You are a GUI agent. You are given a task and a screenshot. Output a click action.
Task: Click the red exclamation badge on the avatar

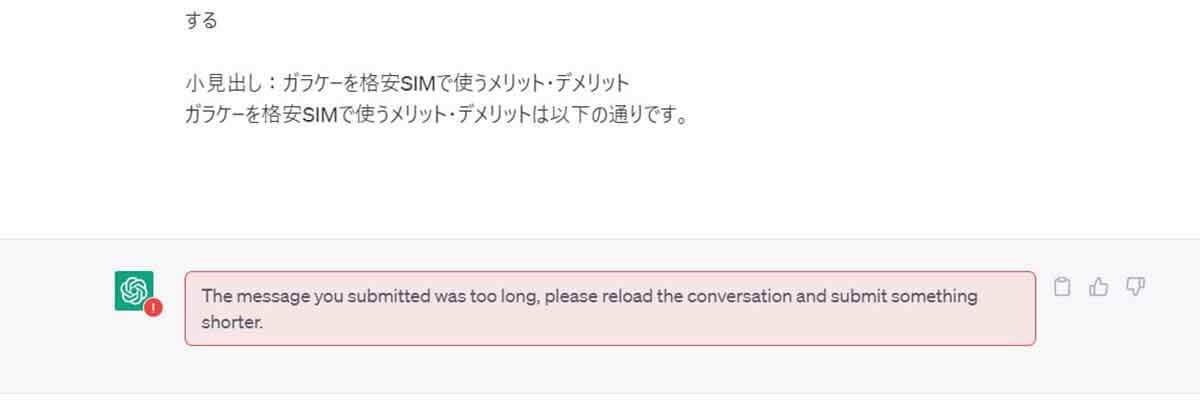(153, 308)
